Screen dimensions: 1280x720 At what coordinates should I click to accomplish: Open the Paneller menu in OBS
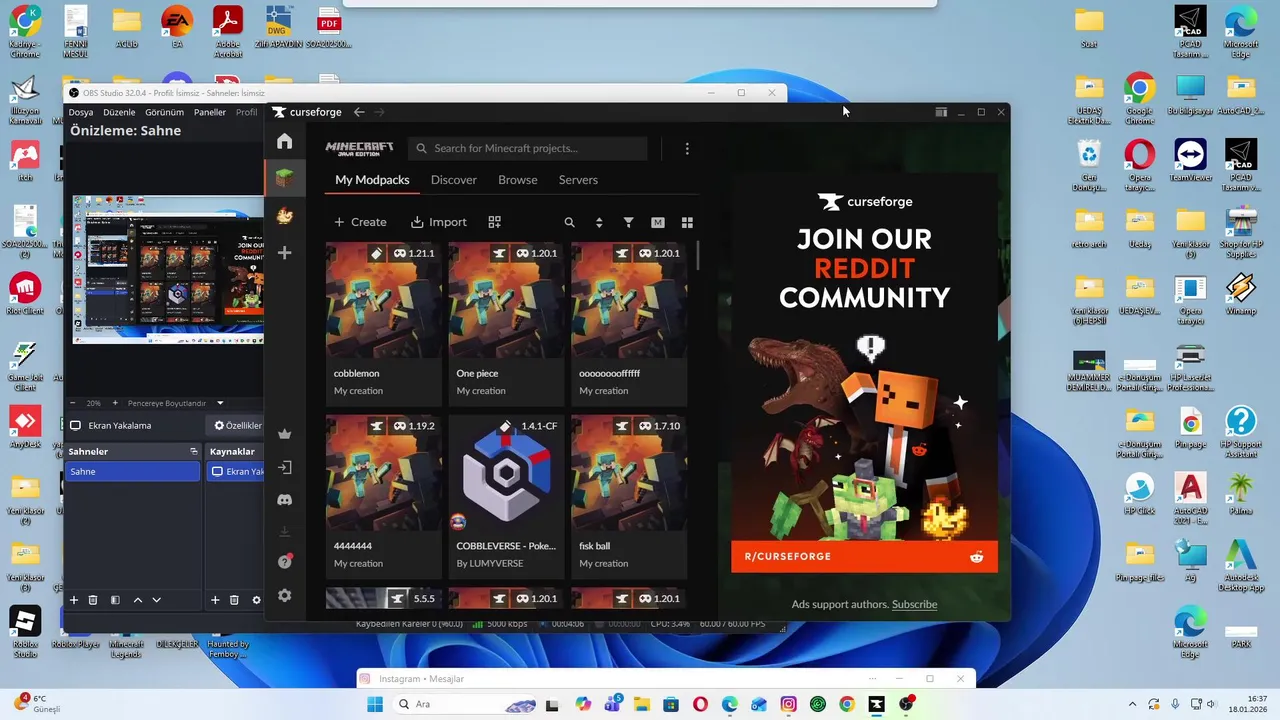pyautogui.click(x=210, y=112)
